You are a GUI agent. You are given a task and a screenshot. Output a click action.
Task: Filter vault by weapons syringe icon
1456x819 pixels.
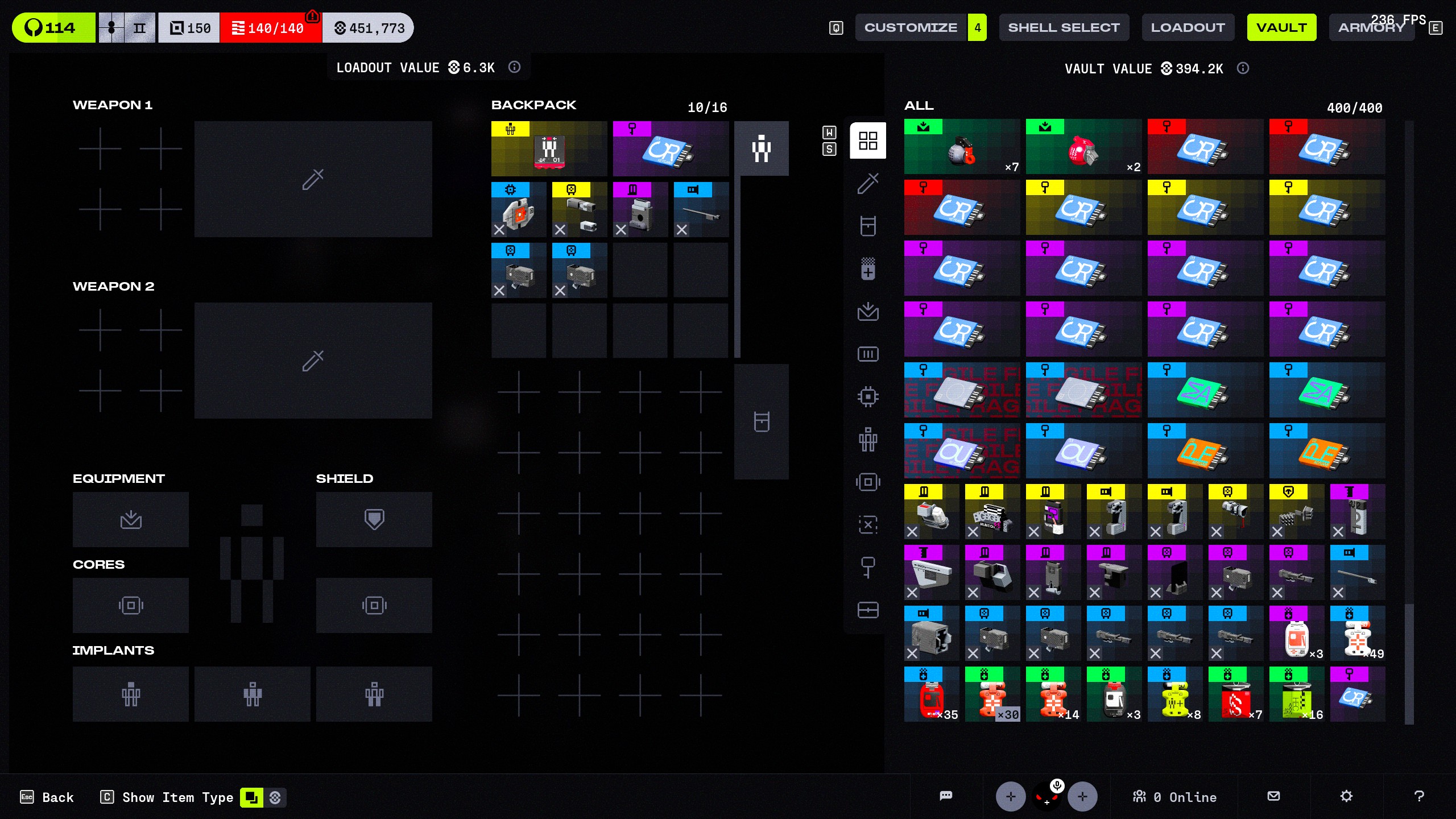868,183
